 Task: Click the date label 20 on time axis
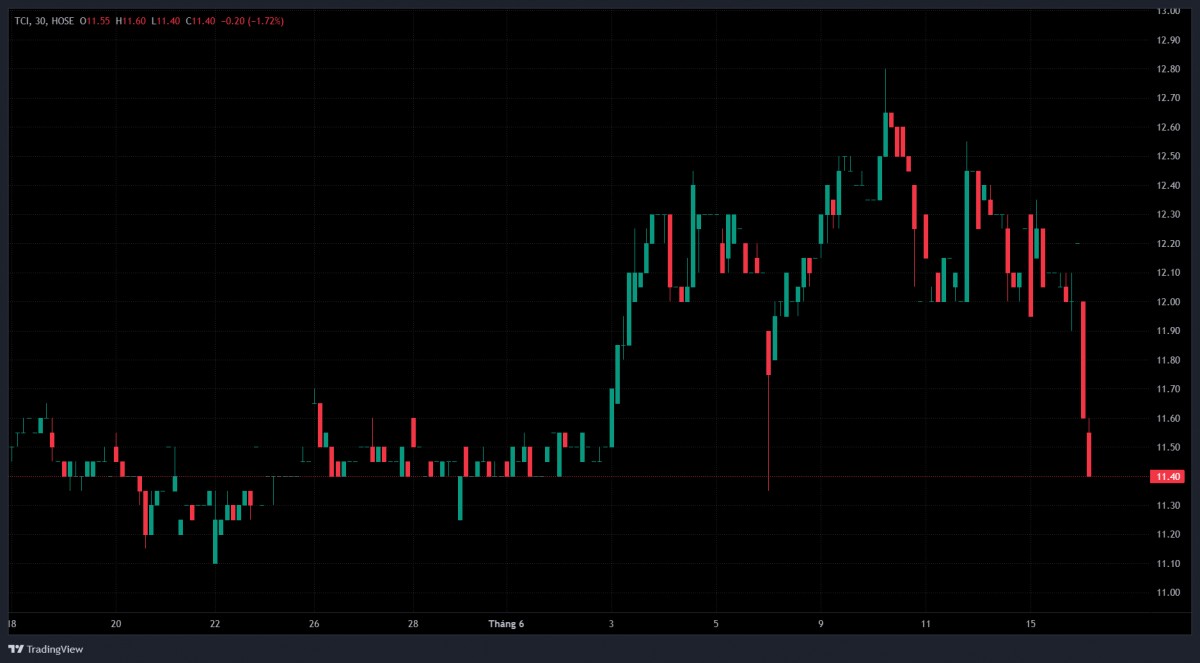pos(116,624)
